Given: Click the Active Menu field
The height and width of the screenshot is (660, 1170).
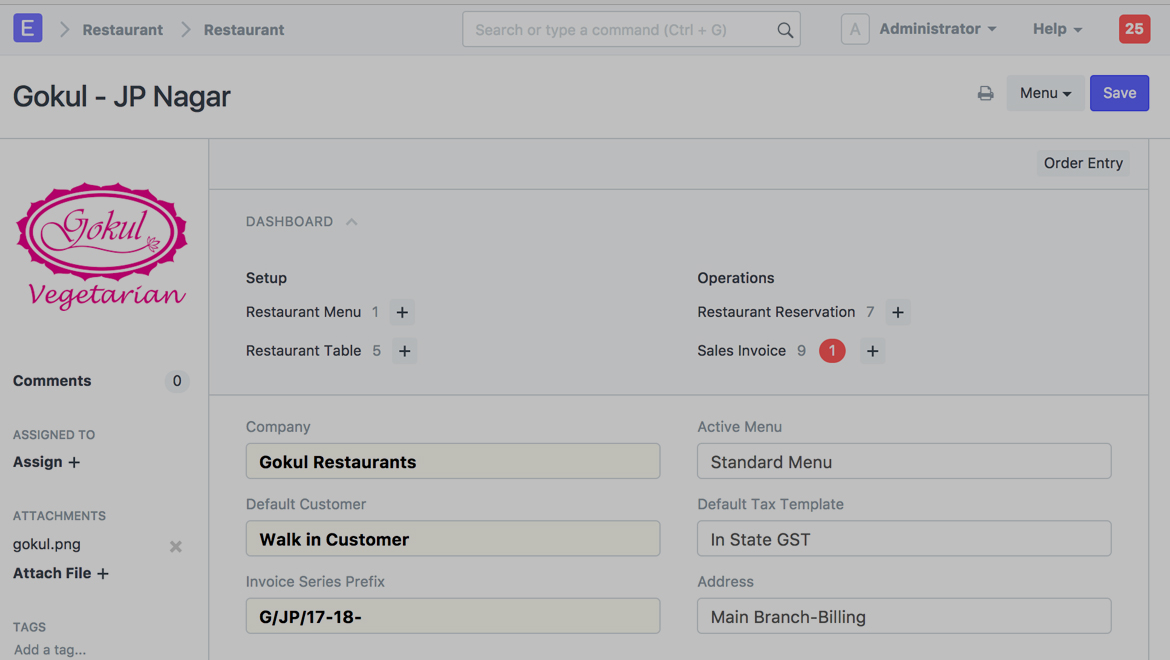Looking at the screenshot, I should 903,462.
